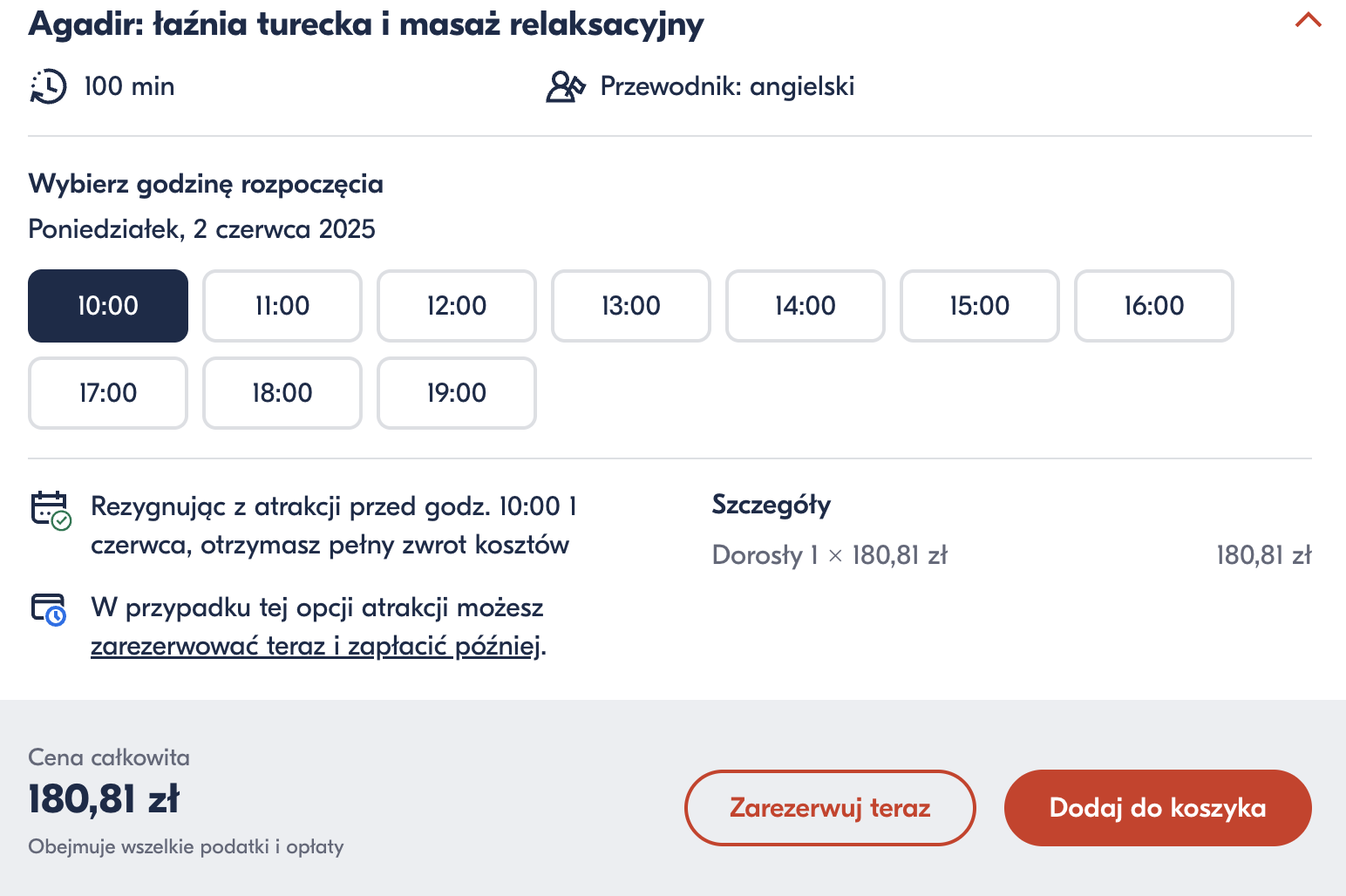Select the 11:00 start time
Screen dimensions: 1346x896
point(282,306)
